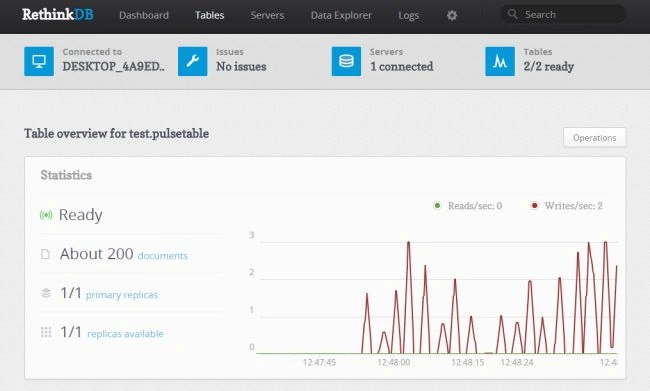Click the replicas available link

click(125, 334)
